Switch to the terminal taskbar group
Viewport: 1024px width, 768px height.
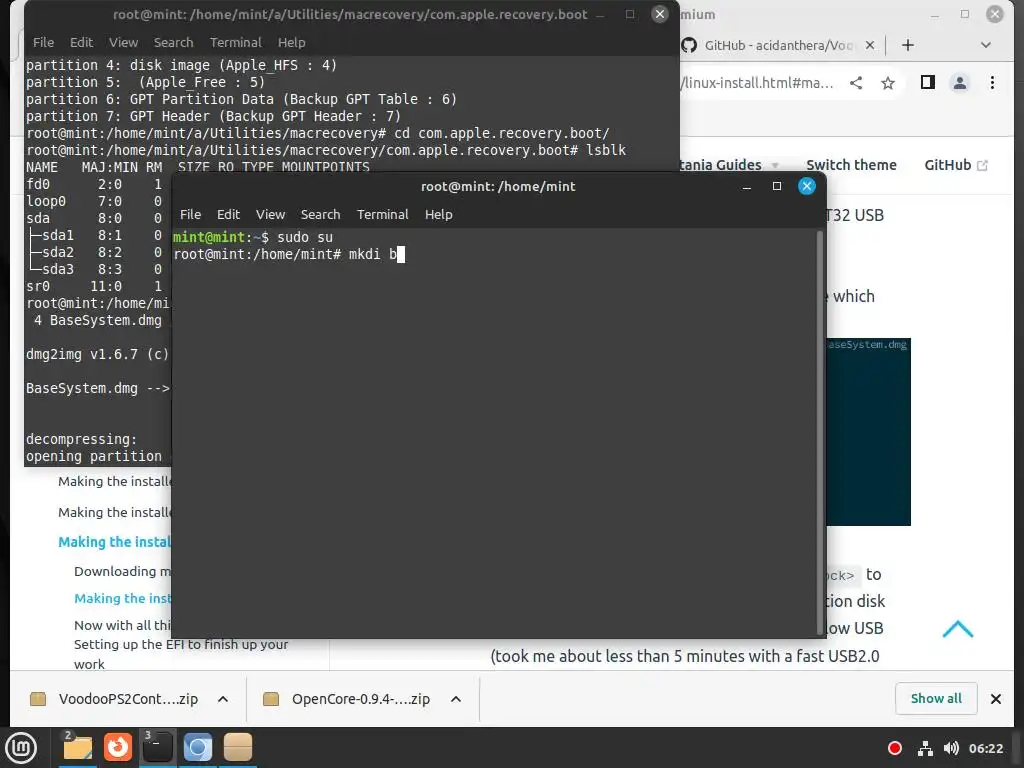point(157,747)
